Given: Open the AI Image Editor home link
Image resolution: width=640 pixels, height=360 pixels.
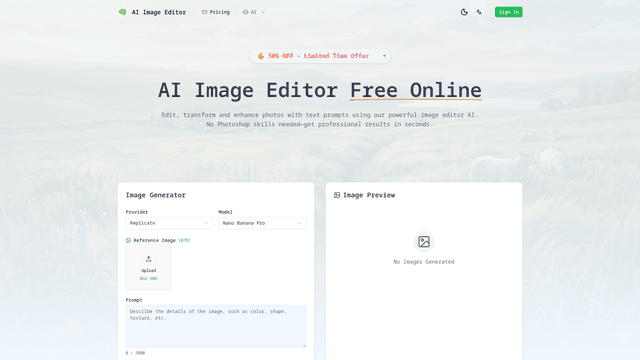Looking at the screenshot, I should pyautogui.click(x=152, y=12).
